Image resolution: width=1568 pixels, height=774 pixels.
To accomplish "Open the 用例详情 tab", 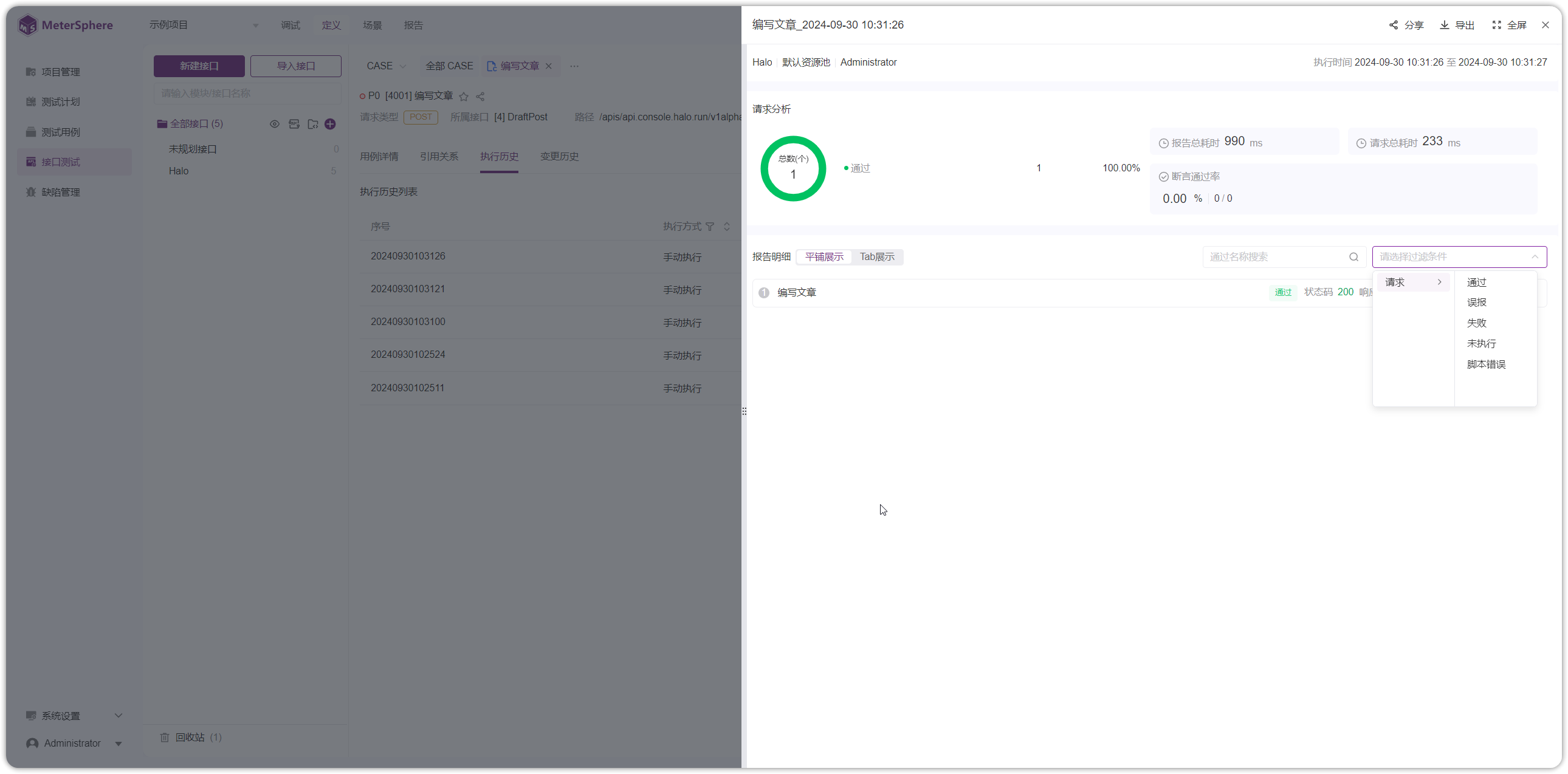I will click(x=379, y=157).
